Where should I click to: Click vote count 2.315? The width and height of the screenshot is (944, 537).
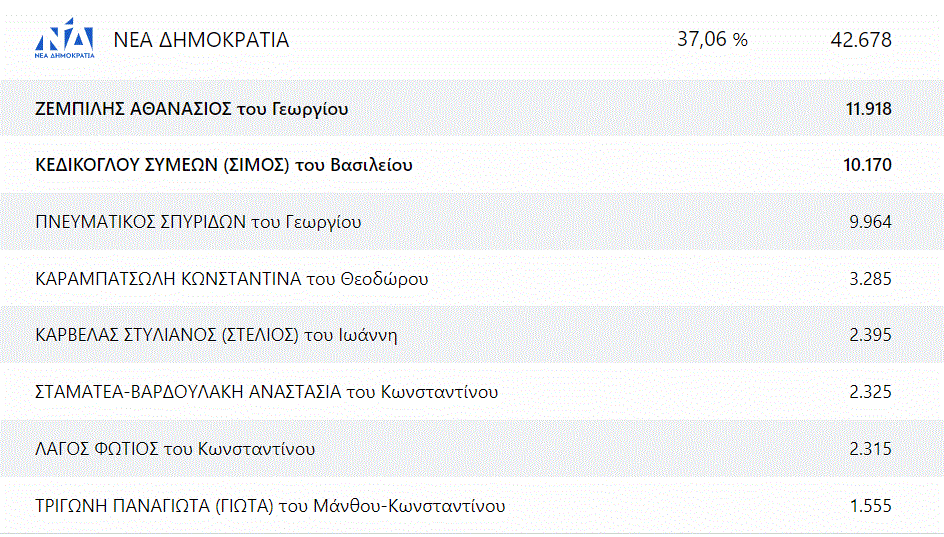pos(870,449)
